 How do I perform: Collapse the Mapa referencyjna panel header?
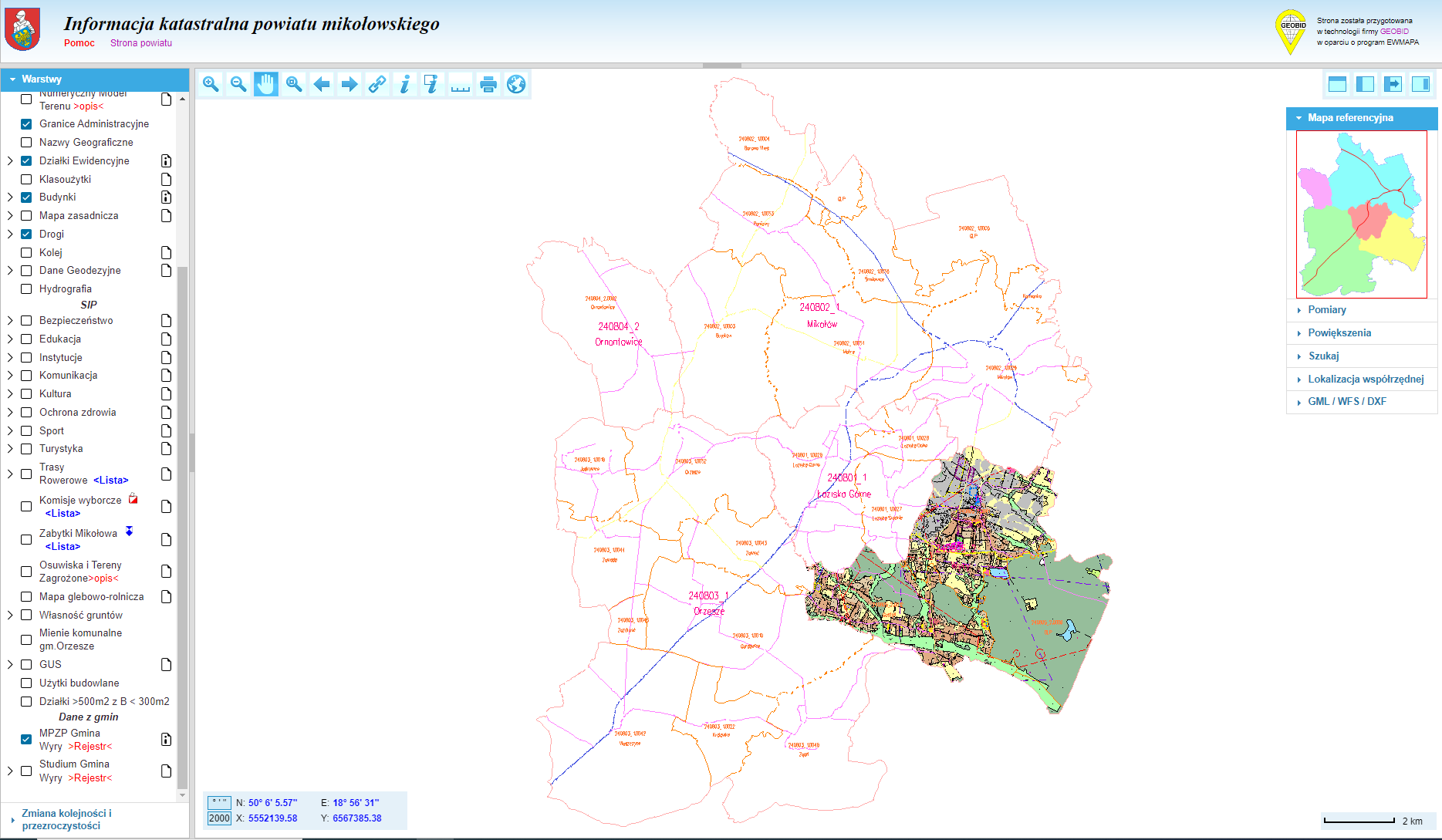pos(1349,118)
